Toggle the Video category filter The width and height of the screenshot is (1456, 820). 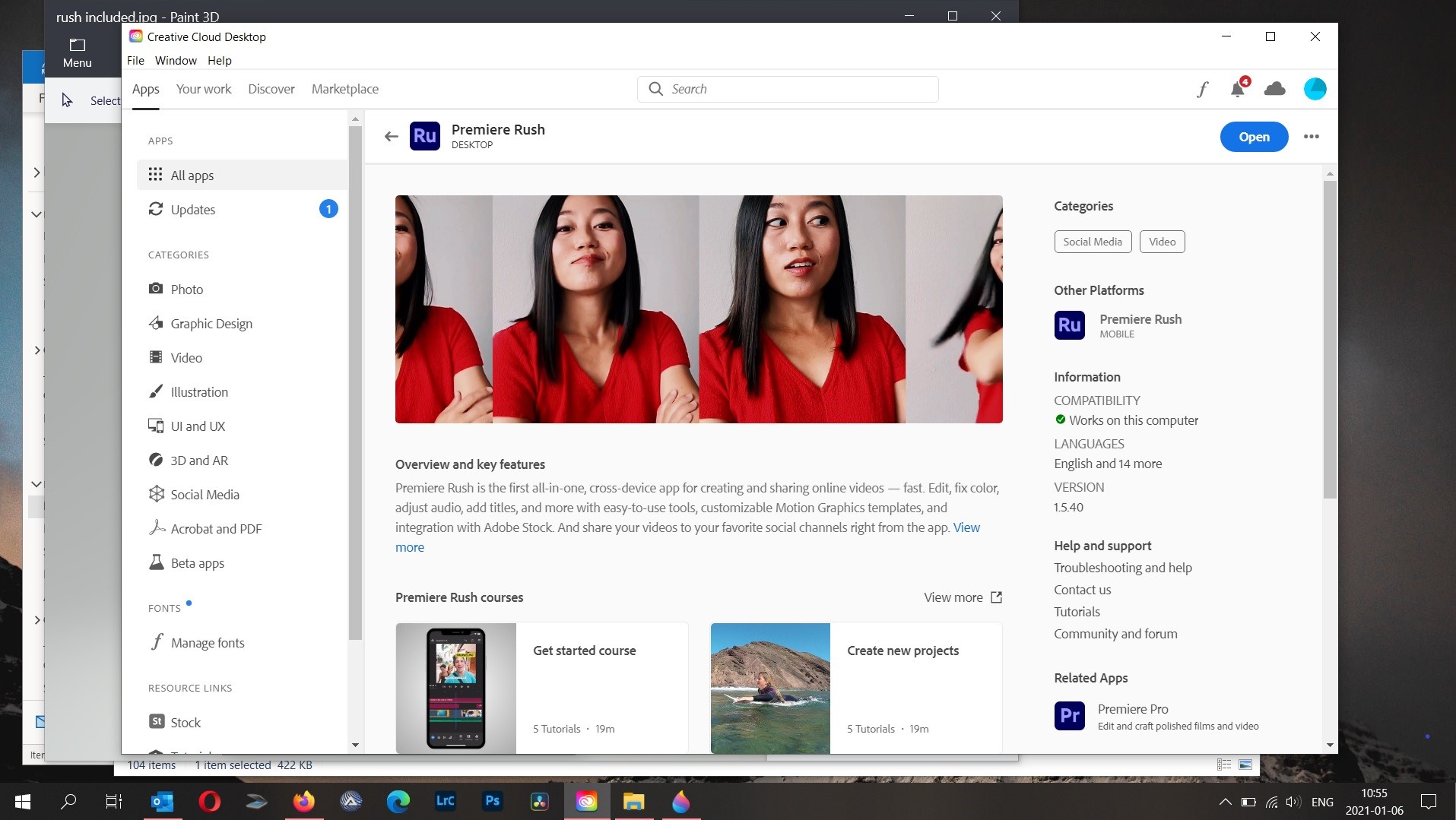(x=1161, y=241)
